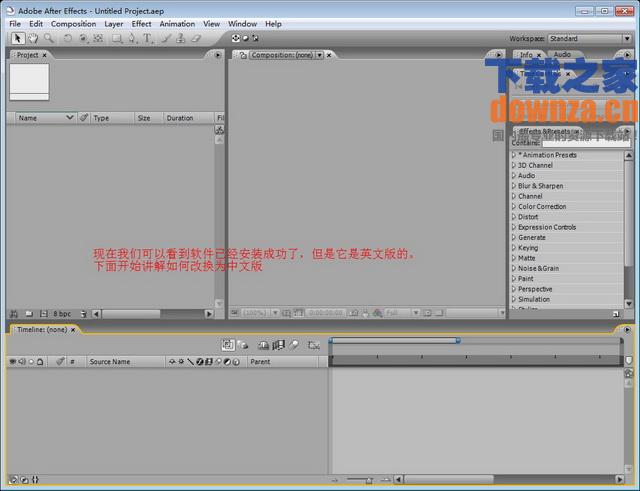The width and height of the screenshot is (640, 491).
Task: Open the Window menu
Action: pos(242,24)
